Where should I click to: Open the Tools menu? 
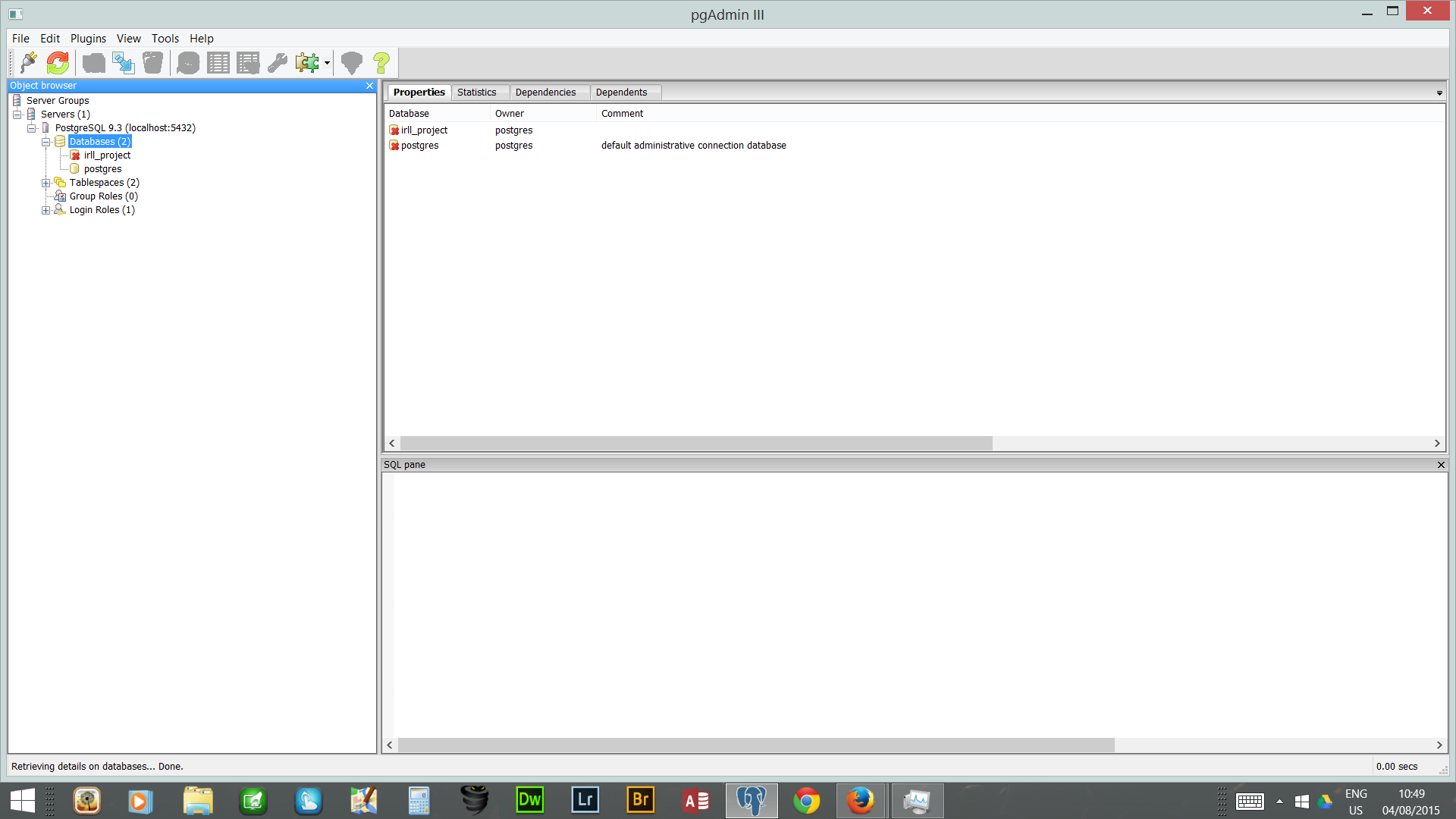(165, 39)
